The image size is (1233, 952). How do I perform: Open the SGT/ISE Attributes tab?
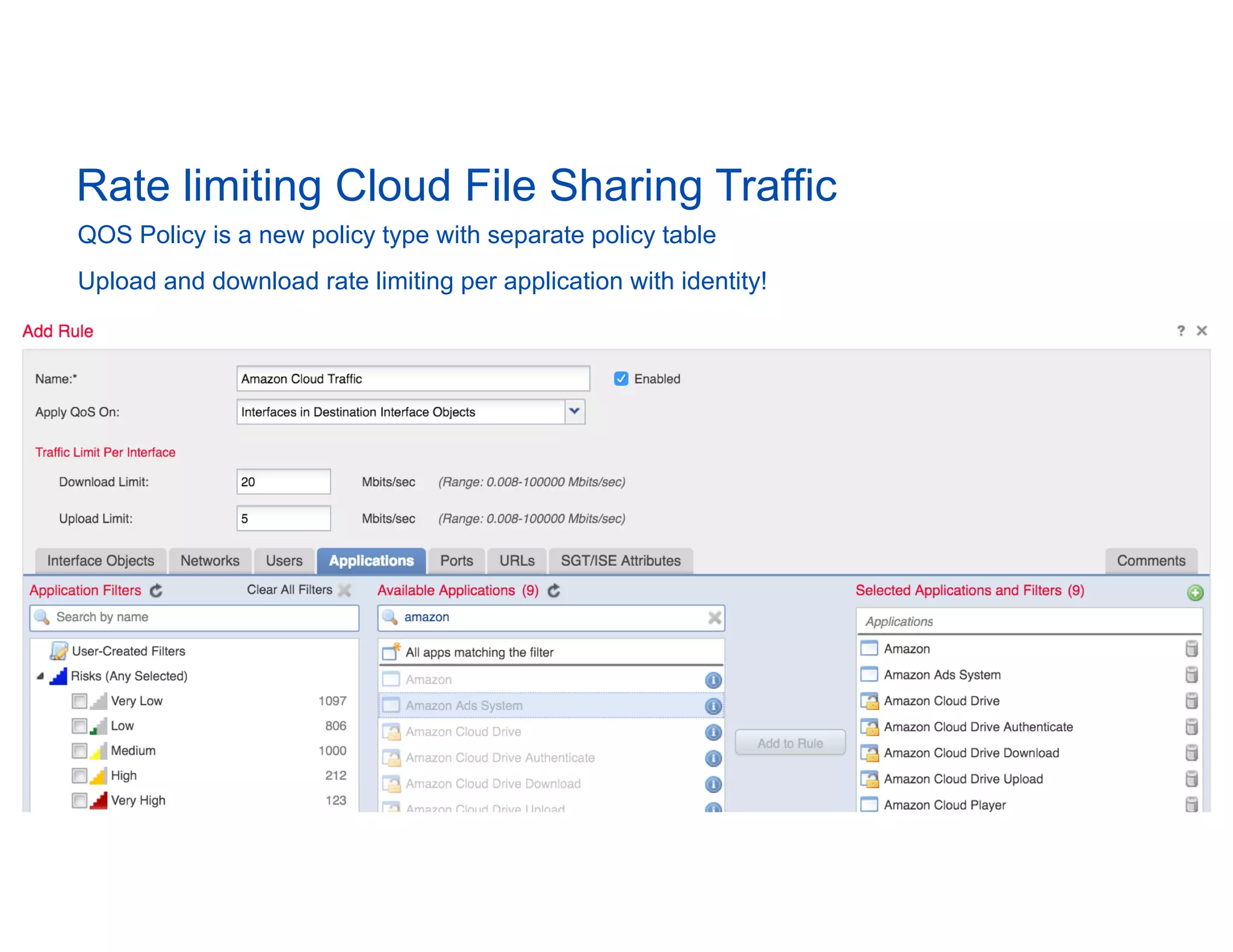621,561
